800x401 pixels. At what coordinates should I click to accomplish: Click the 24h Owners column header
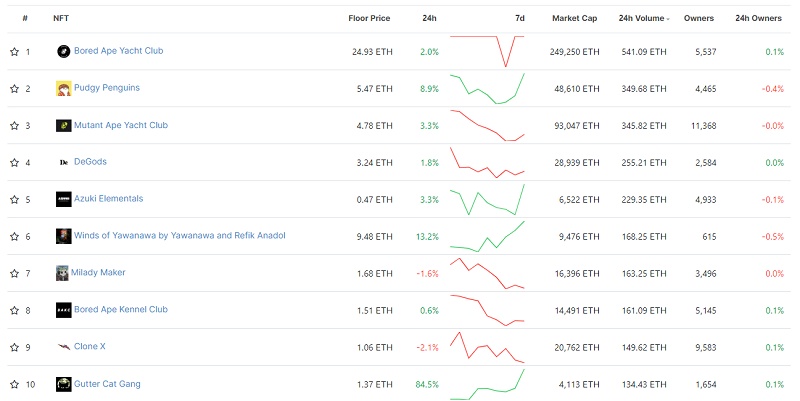click(758, 18)
